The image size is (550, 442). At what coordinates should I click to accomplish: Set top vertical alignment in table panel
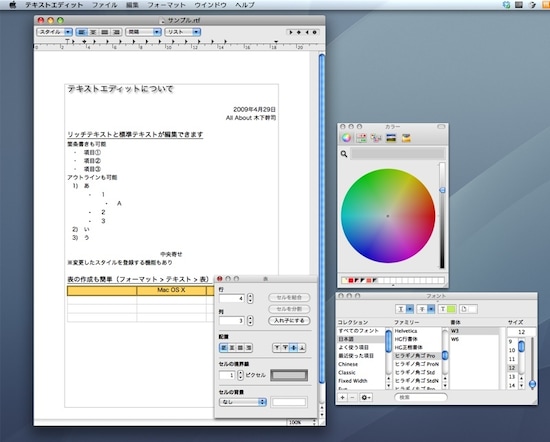277,348
